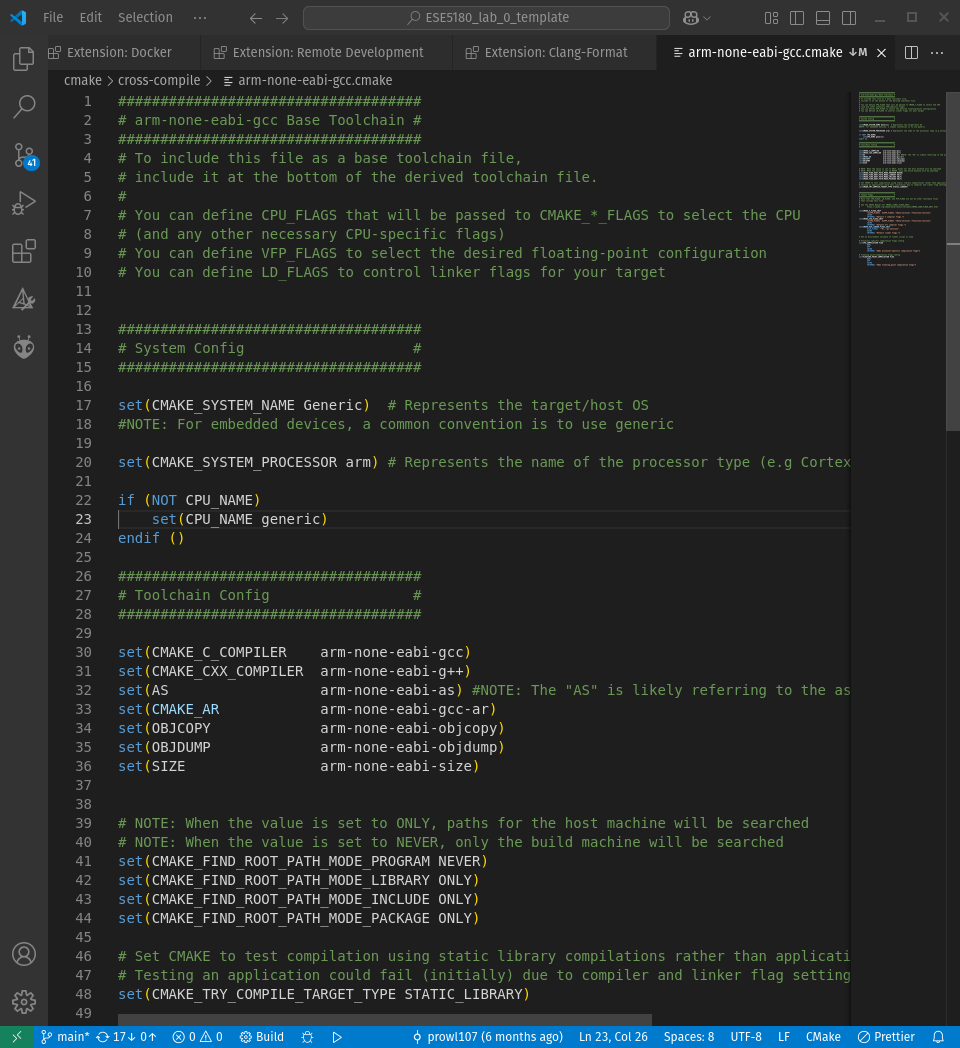The image size is (960, 1048).
Task: Open the Run and Debug view
Action: tap(24, 203)
